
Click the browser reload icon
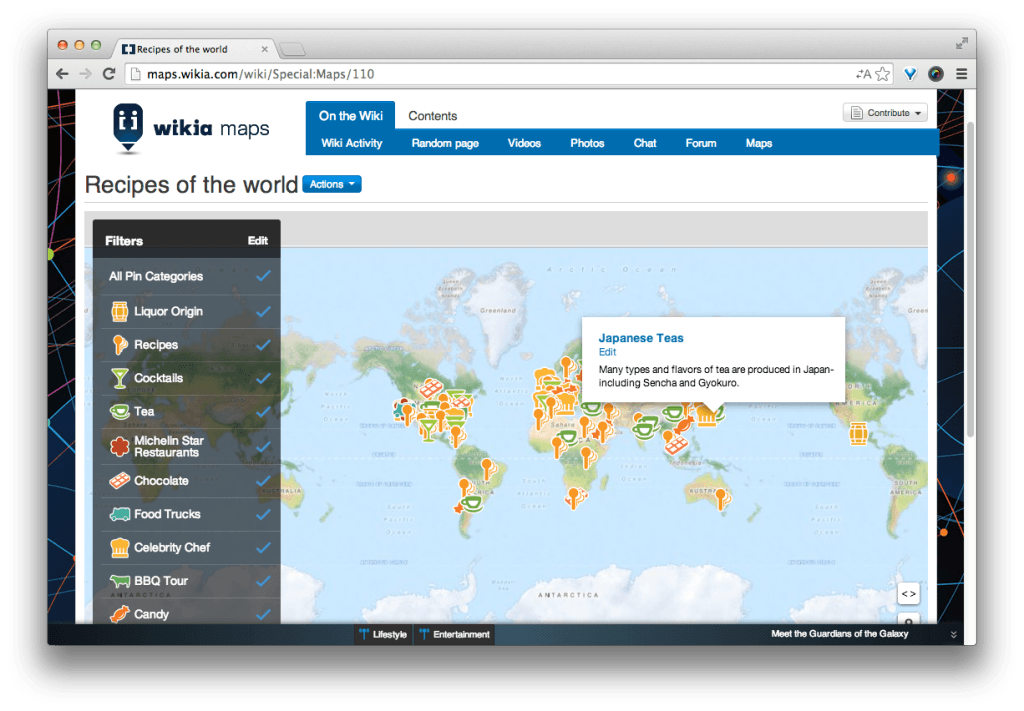point(109,74)
